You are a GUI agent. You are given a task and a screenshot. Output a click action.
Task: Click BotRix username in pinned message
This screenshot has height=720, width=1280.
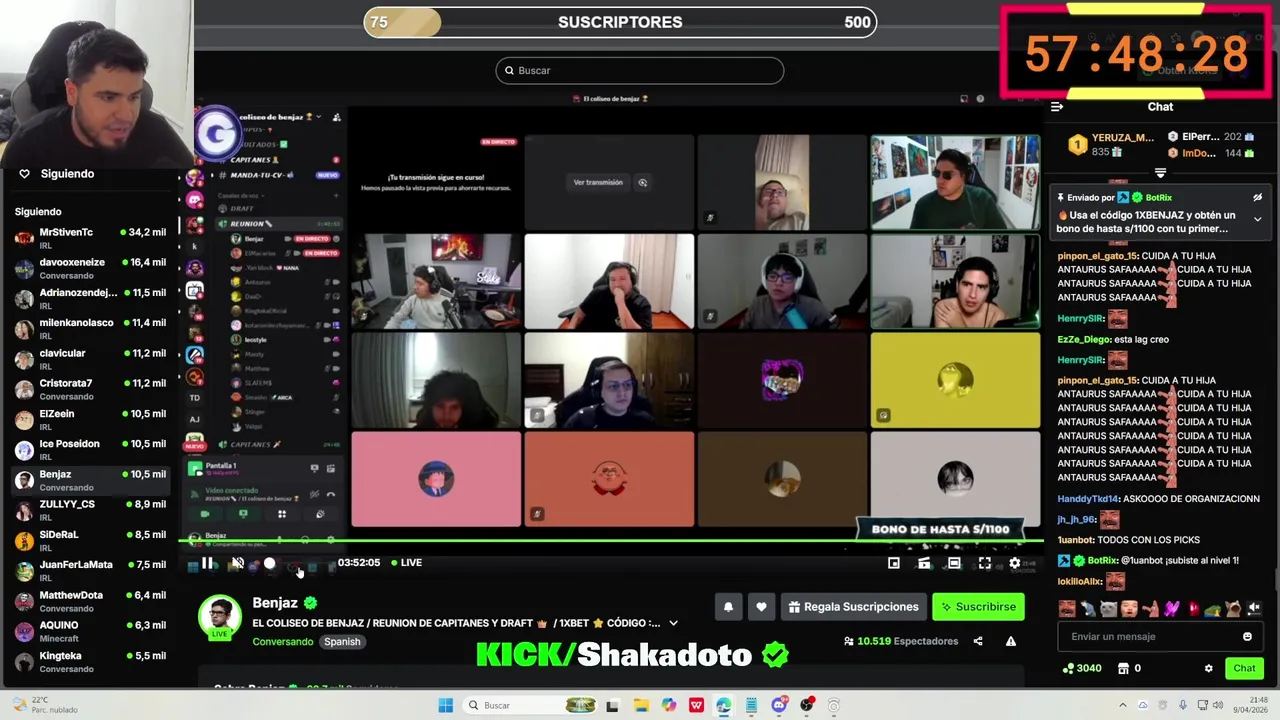pyautogui.click(x=1158, y=198)
